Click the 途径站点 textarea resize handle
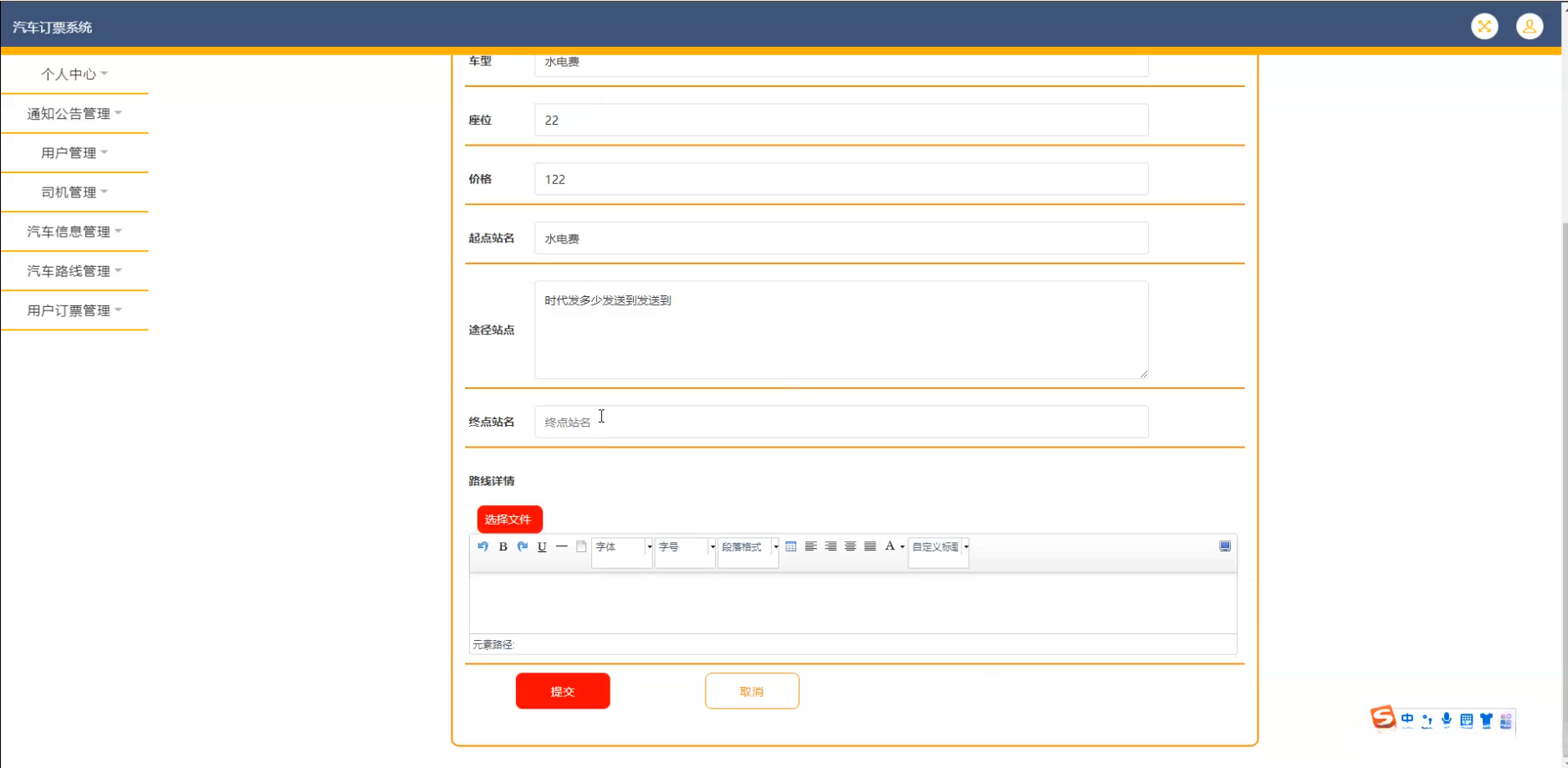This screenshot has height=768, width=1568. click(x=1143, y=373)
